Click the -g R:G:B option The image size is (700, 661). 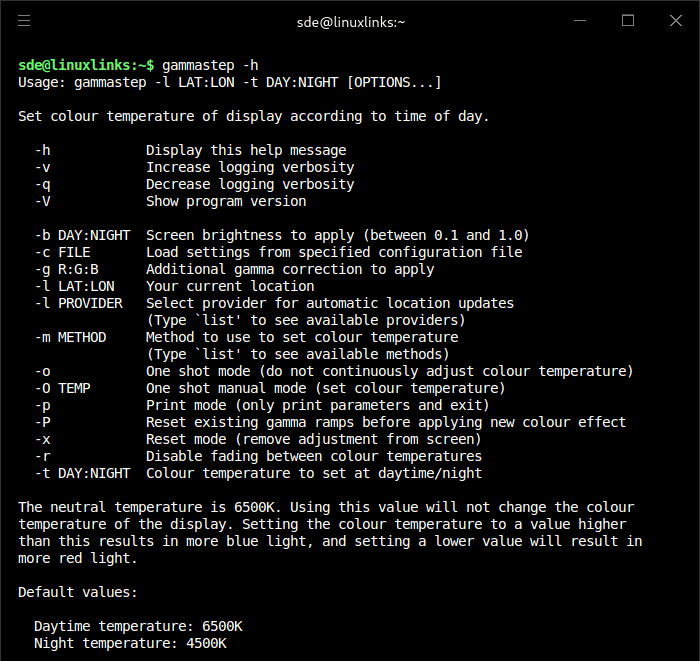pos(67,269)
